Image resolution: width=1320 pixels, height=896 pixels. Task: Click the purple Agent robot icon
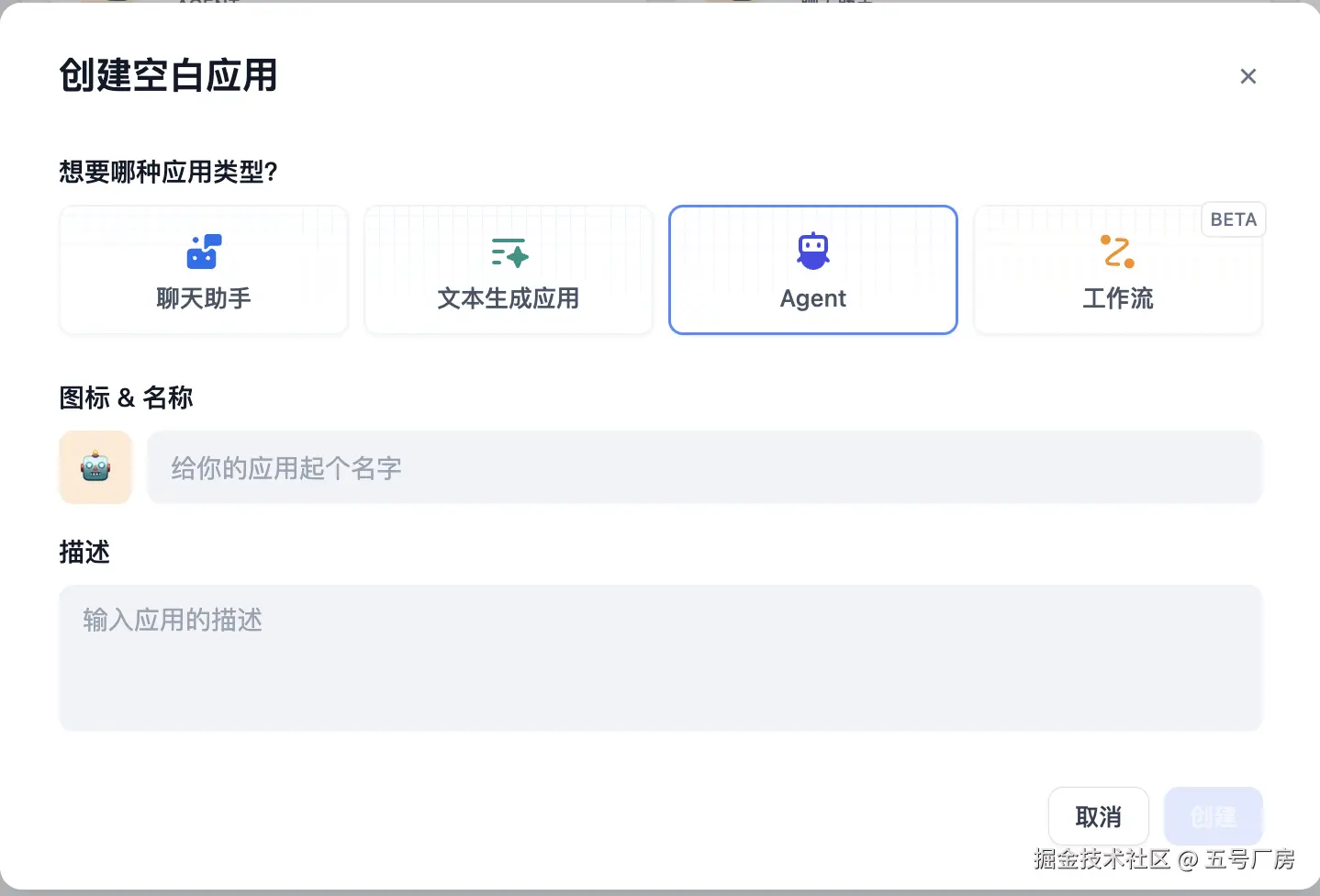tap(813, 252)
